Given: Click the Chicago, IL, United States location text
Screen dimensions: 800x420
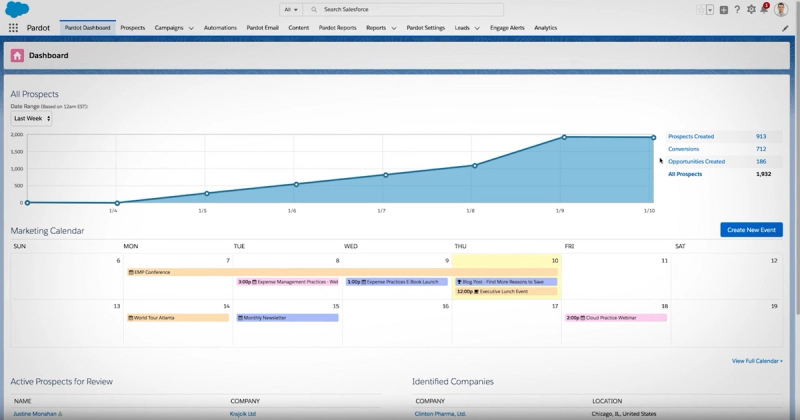Looking at the screenshot, I should point(623,414).
